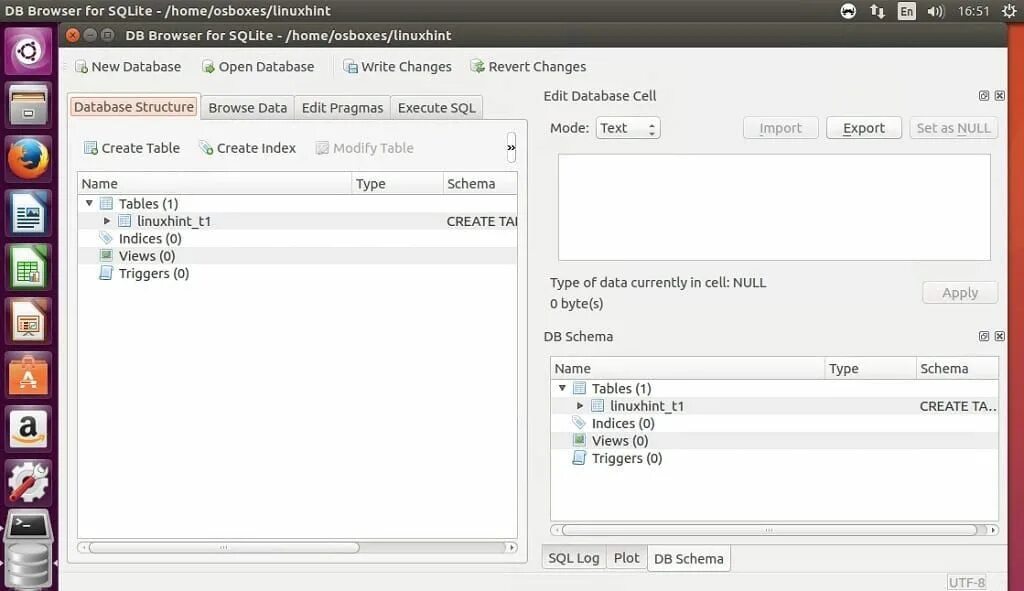Open the Mode Text dropdown

coord(628,128)
